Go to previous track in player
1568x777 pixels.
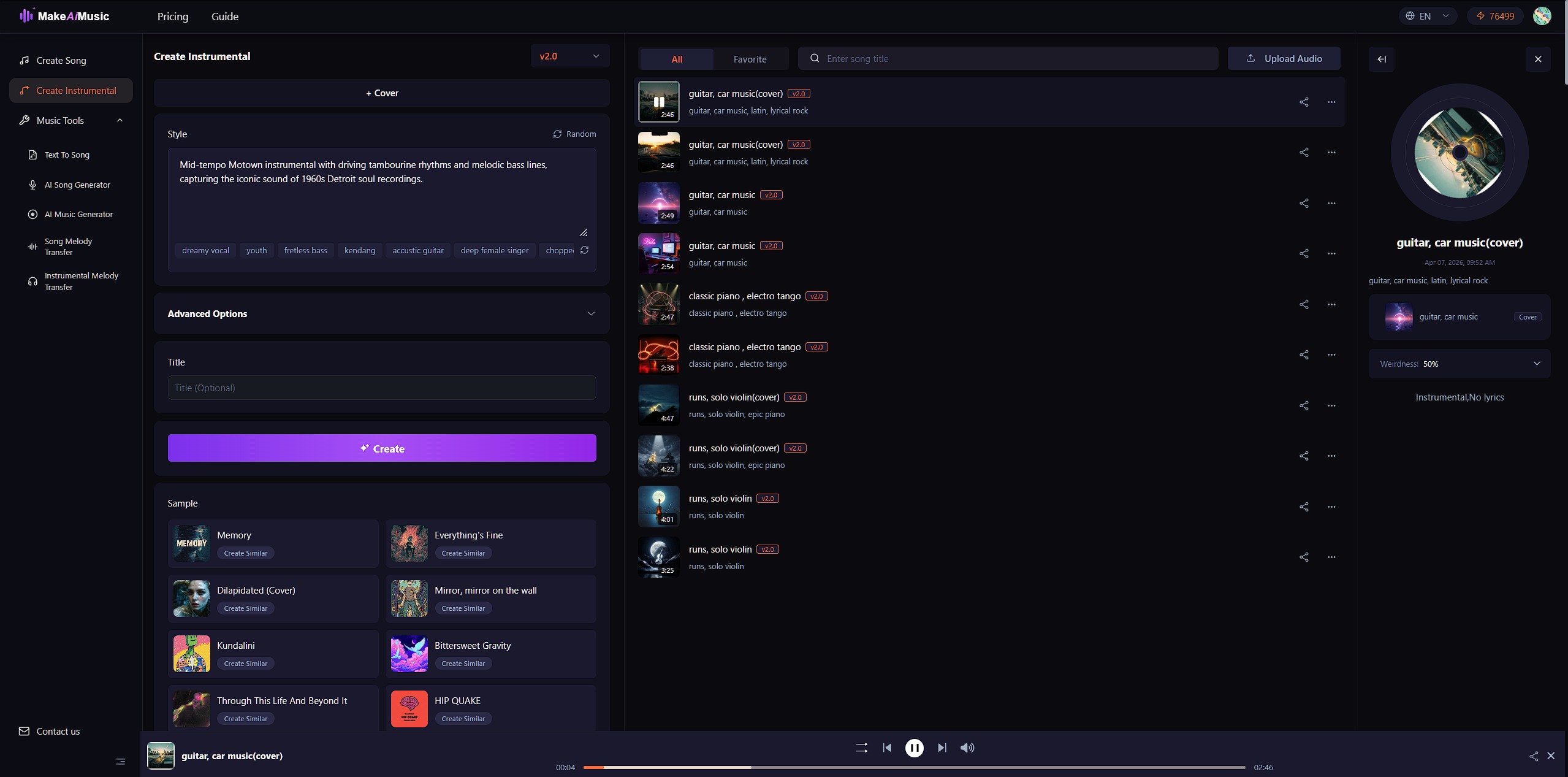click(x=887, y=748)
